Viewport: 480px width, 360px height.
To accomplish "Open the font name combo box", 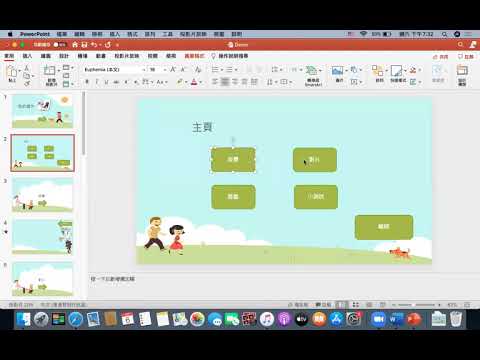I will (x=114, y=69).
